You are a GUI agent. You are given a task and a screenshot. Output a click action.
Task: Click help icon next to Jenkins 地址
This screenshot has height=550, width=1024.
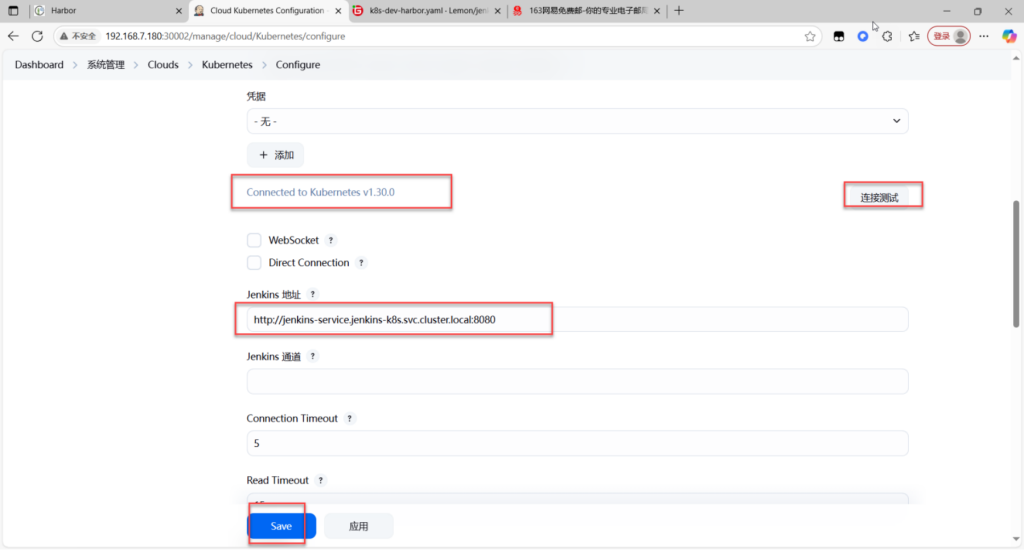point(312,295)
